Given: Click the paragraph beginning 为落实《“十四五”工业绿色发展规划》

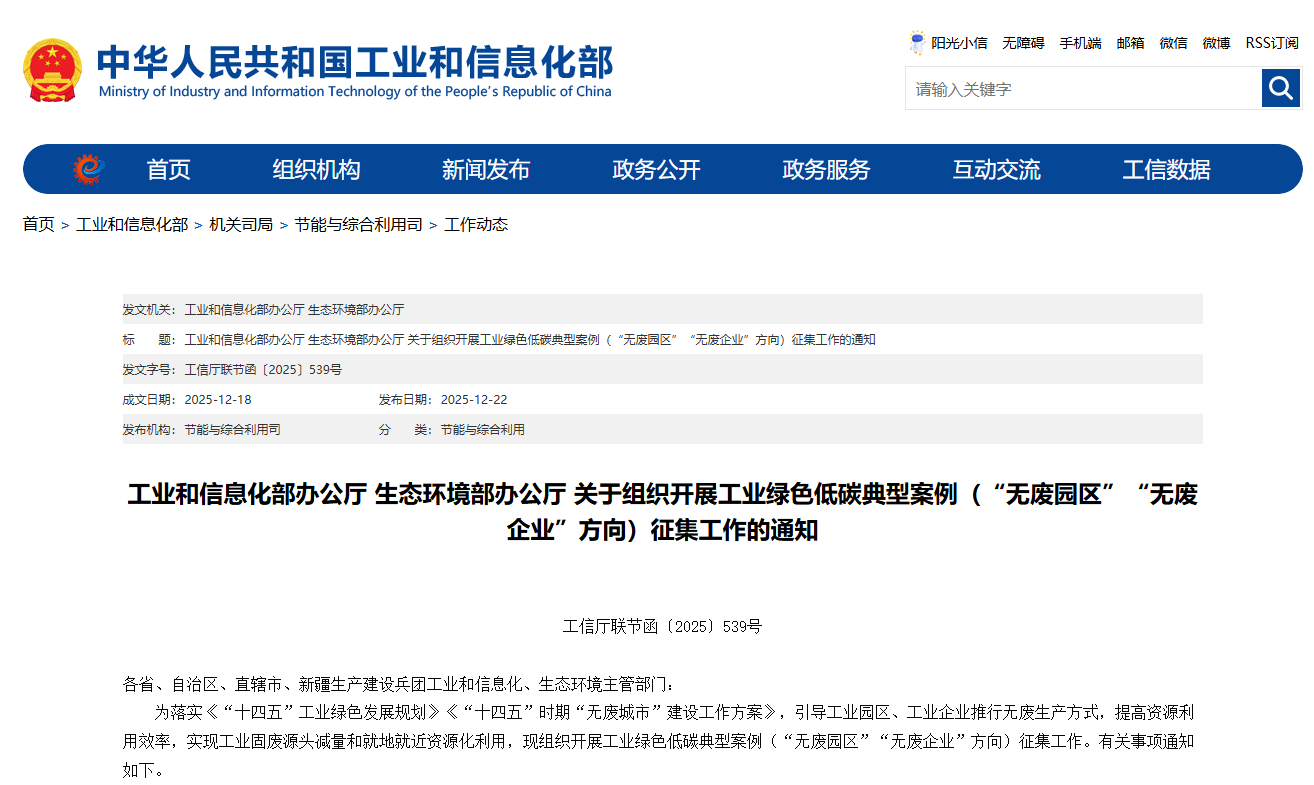Looking at the screenshot, I should pos(658,742).
